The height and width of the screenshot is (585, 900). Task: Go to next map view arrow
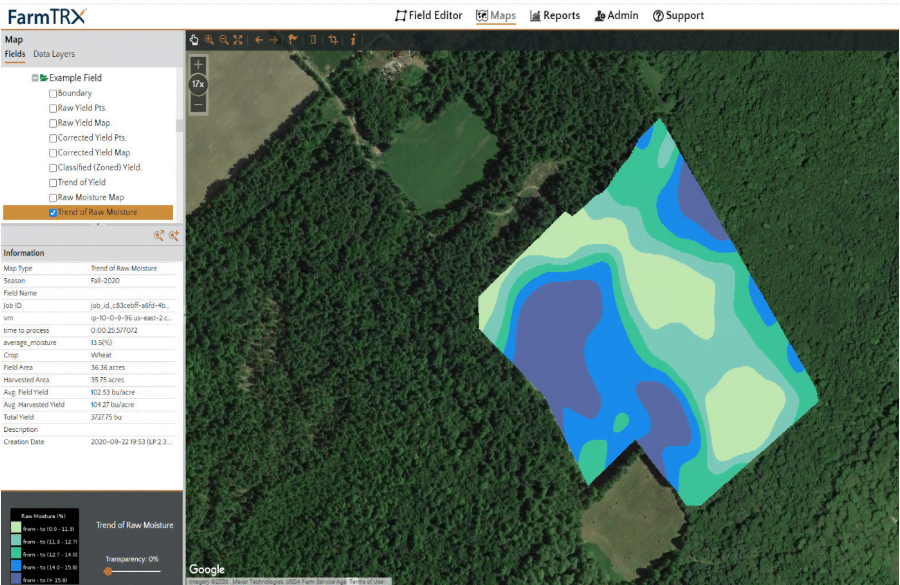(274, 40)
